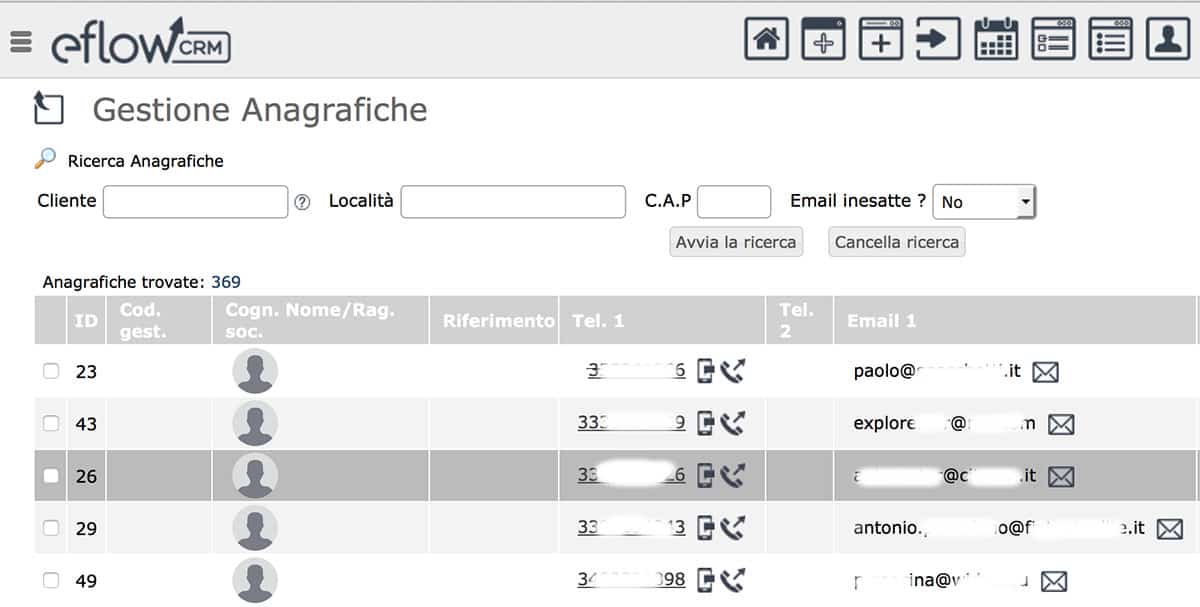Viewport: 1200px width, 607px height.
Task: Open the hamburger menu beside eflow logo
Action: point(20,43)
